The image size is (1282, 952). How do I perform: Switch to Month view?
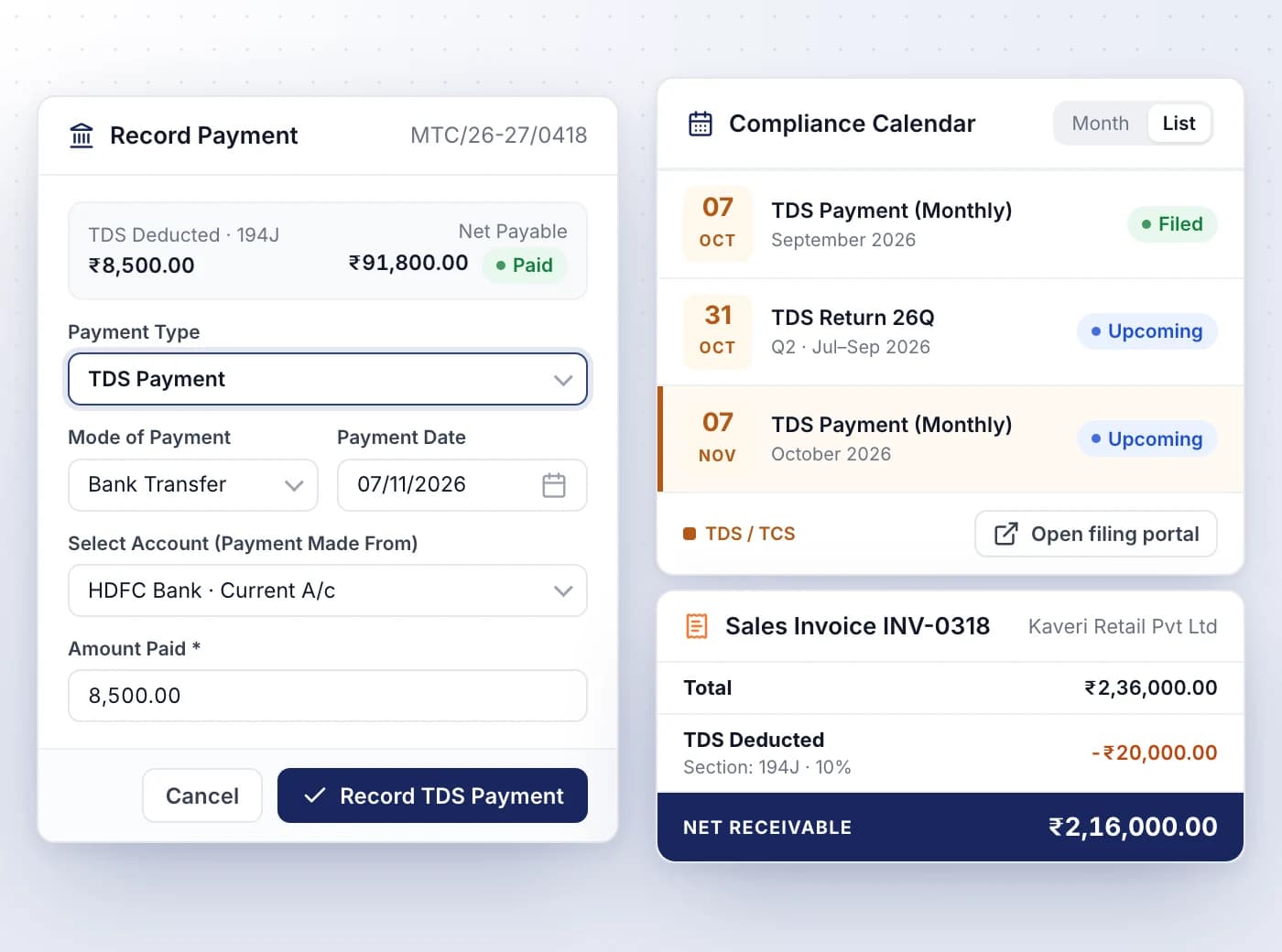coord(1100,124)
